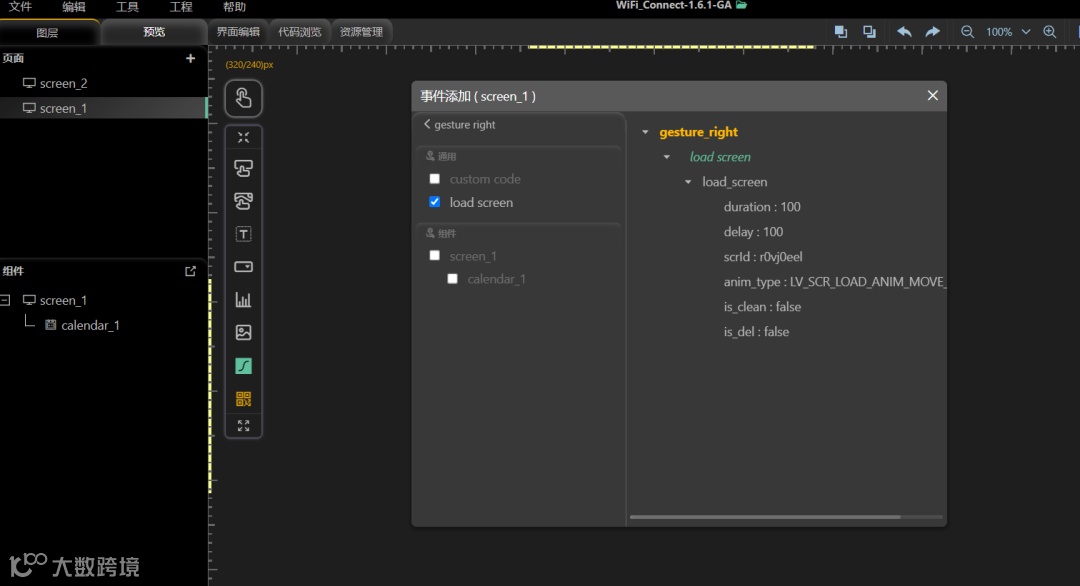1080x586 pixels.
Task: Select the button widget icon
Action: click(243, 169)
